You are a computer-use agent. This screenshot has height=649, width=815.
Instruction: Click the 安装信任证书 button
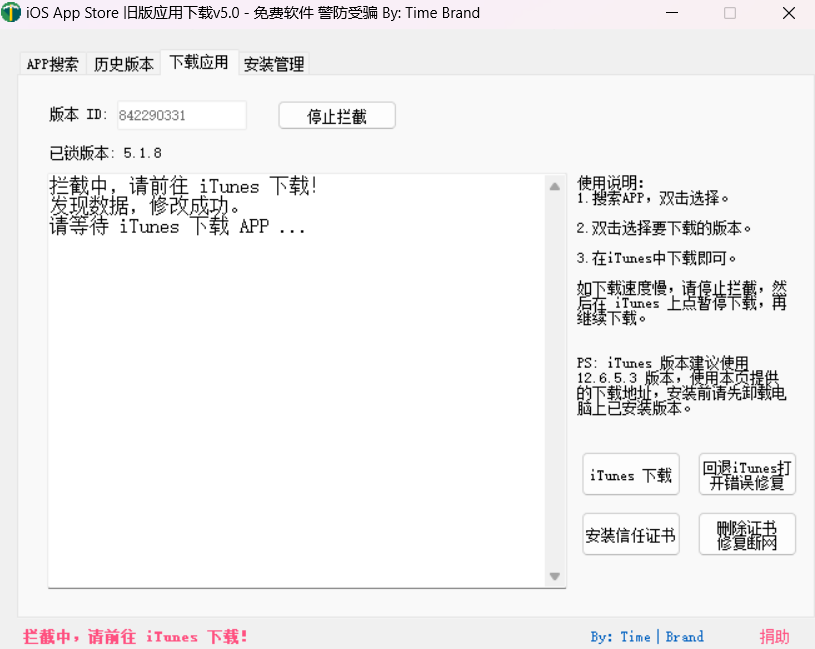click(x=630, y=535)
